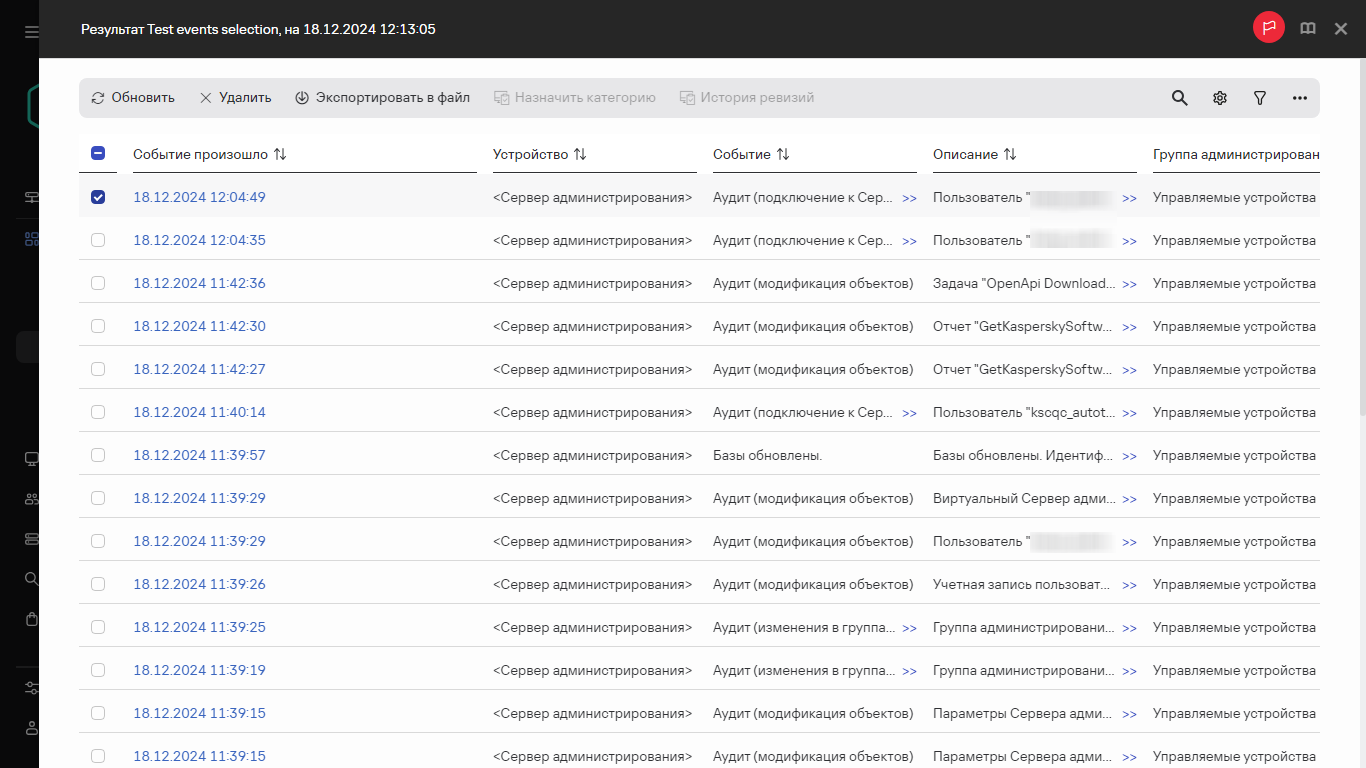Check the 18.12.2024 11:42:36 event row

click(x=98, y=283)
